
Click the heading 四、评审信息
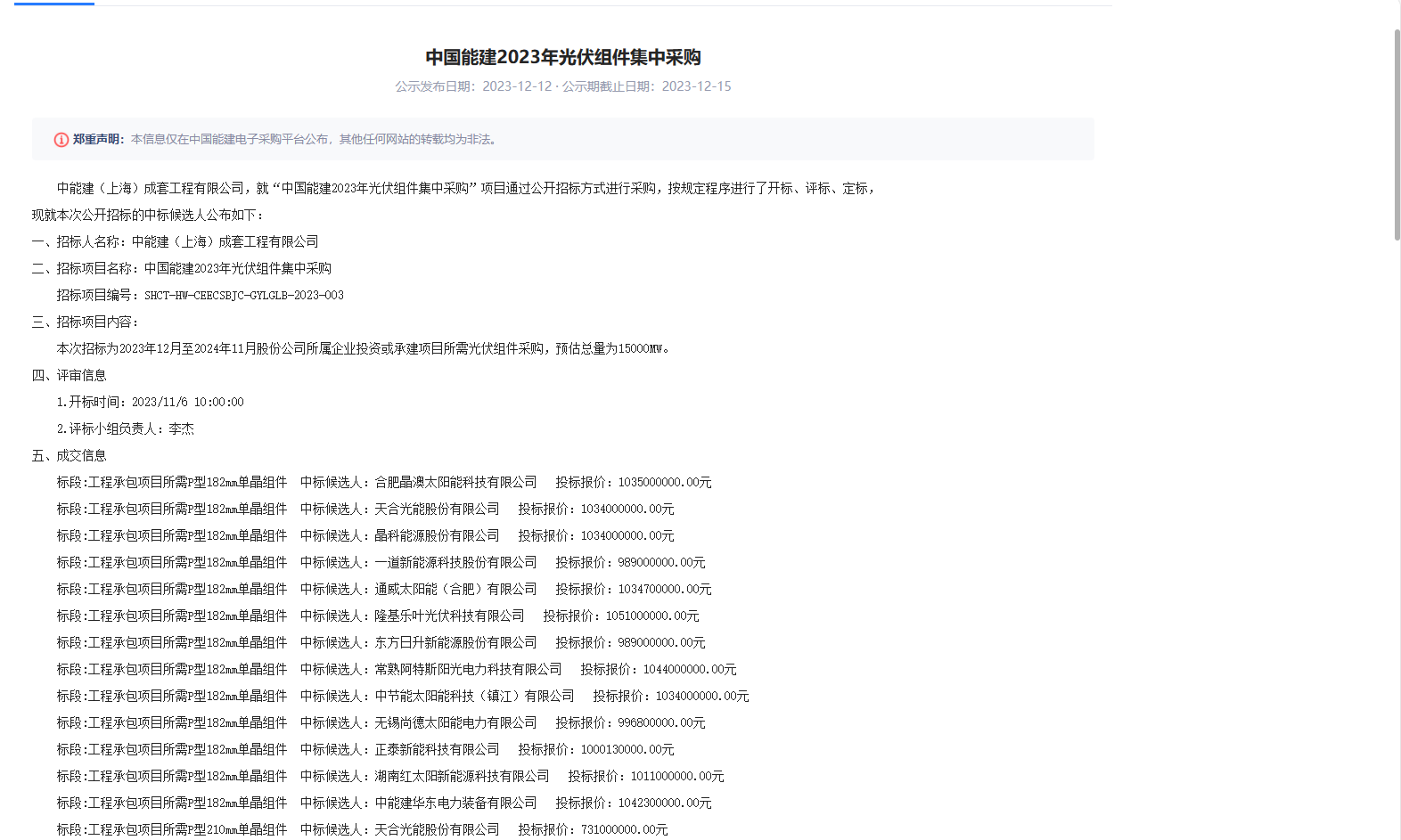pyautogui.click(x=70, y=375)
